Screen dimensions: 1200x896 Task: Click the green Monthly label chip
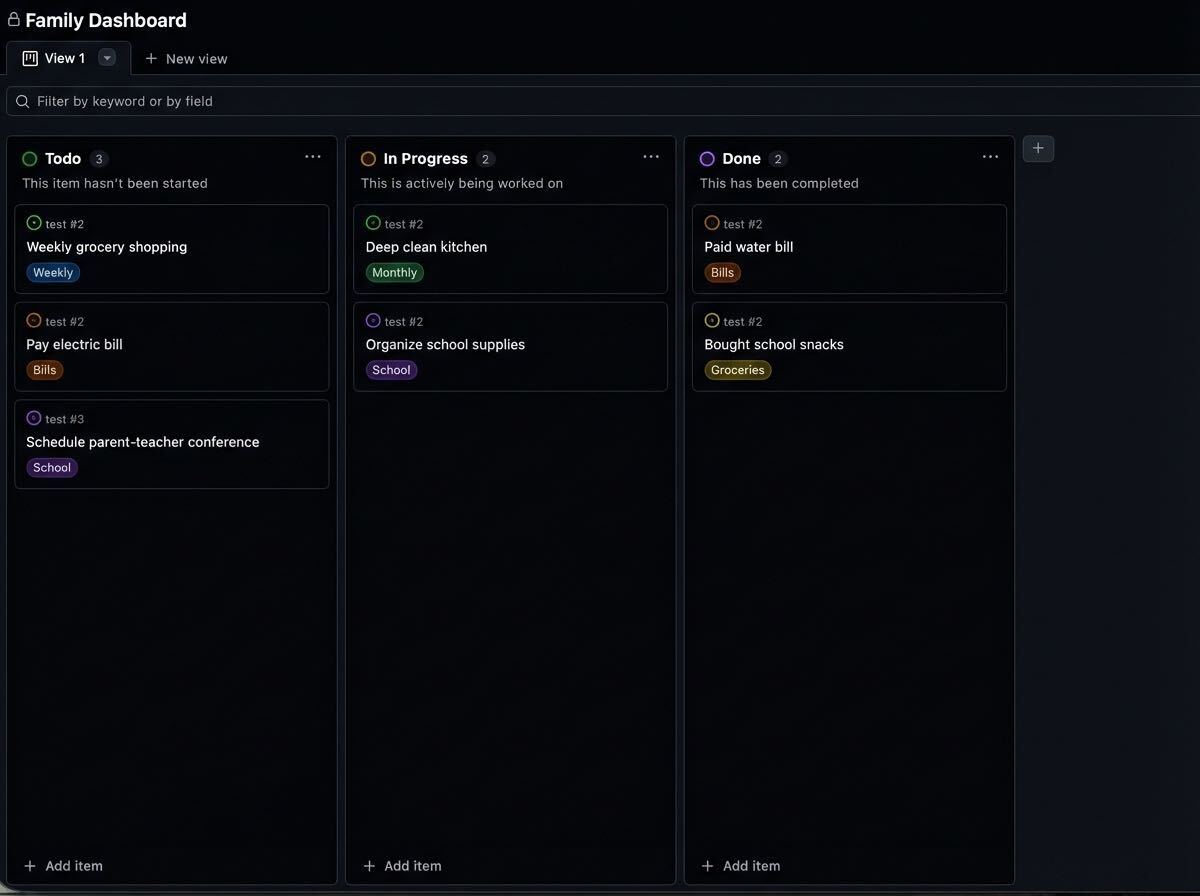[394, 272]
